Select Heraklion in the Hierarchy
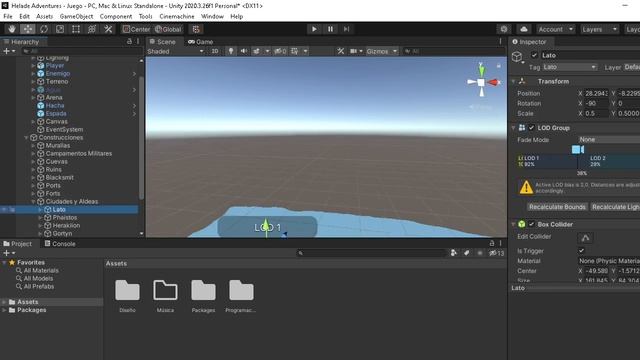Viewport: 640px width, 360px height. click(66, 225)
